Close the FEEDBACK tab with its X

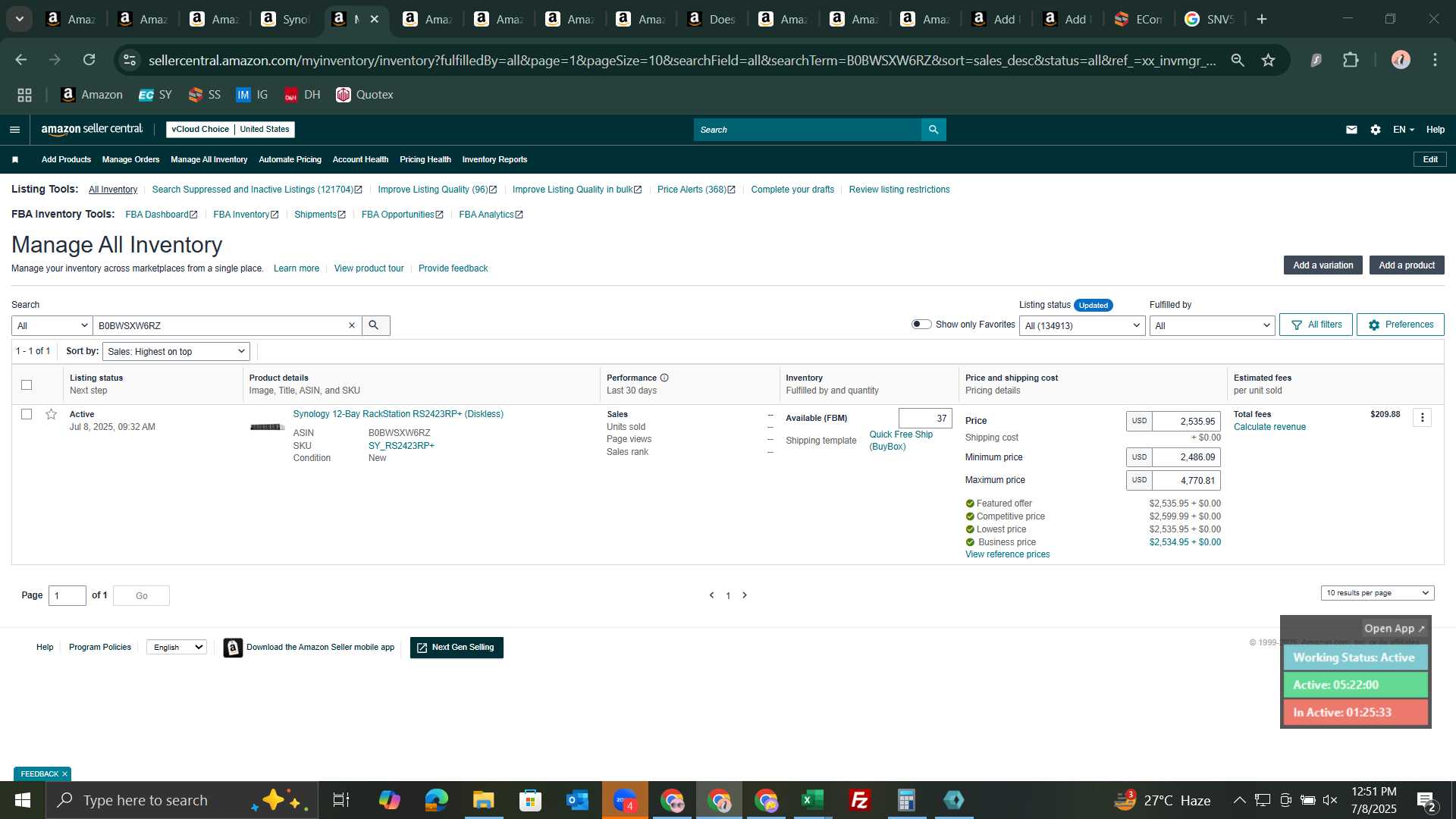64,774
